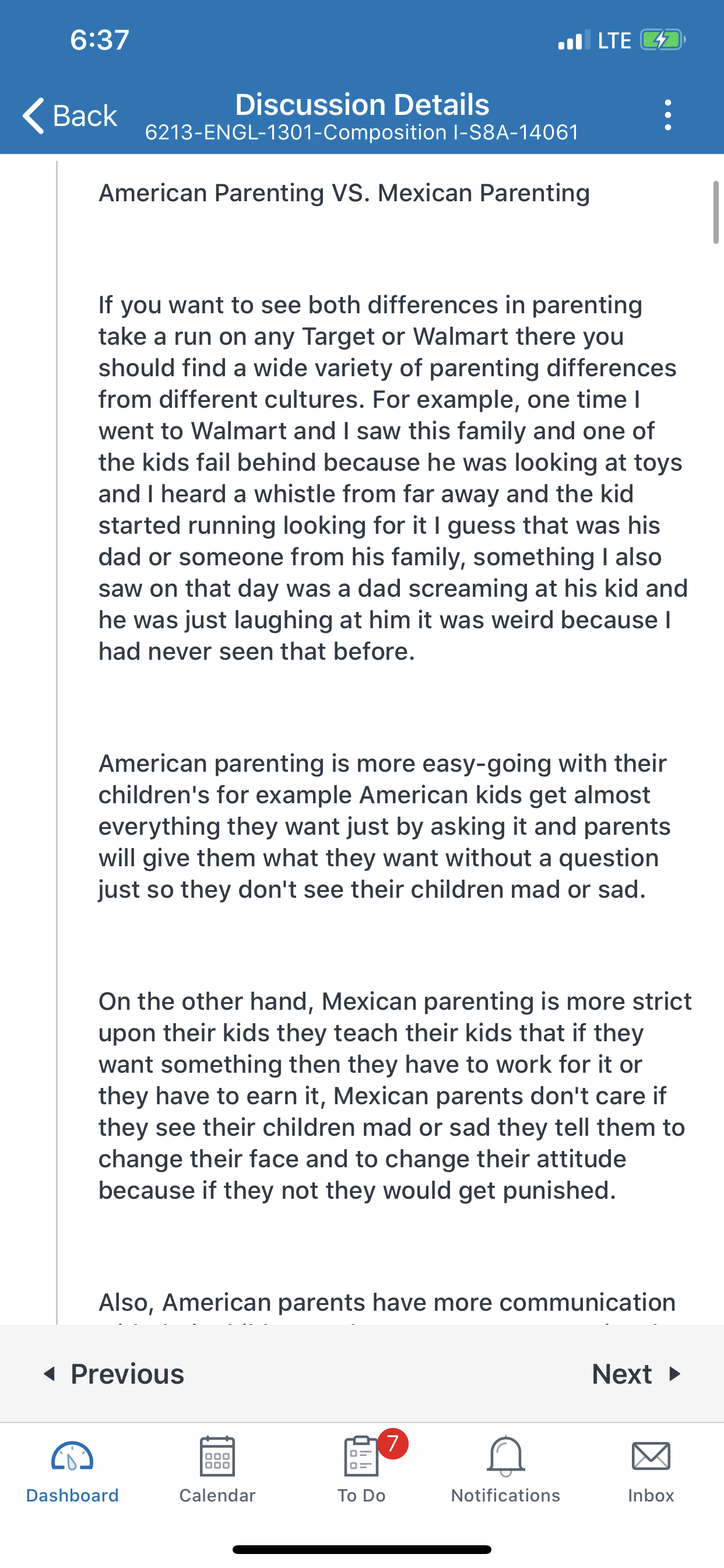The height and width of the screenshot is (1568, 724).
Task: Click the vertical scrollbar thumb
Action: tap(716, 212)
